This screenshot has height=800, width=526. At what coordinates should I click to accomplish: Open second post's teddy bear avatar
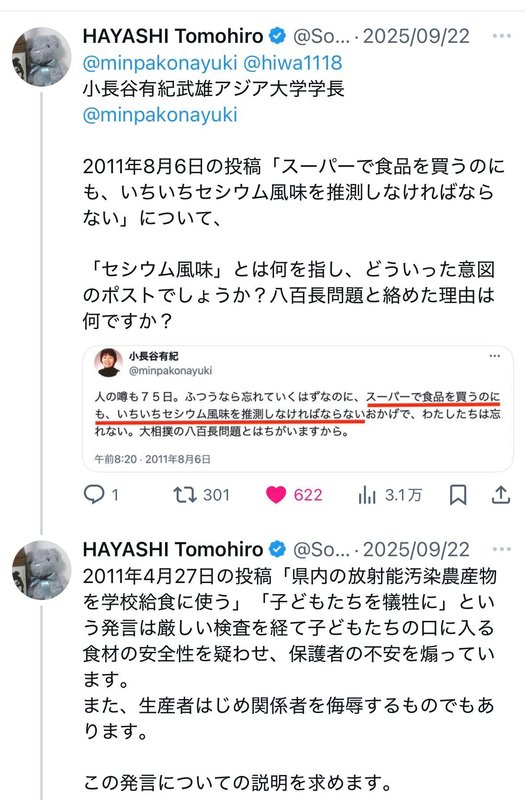(x=42, y=570)
